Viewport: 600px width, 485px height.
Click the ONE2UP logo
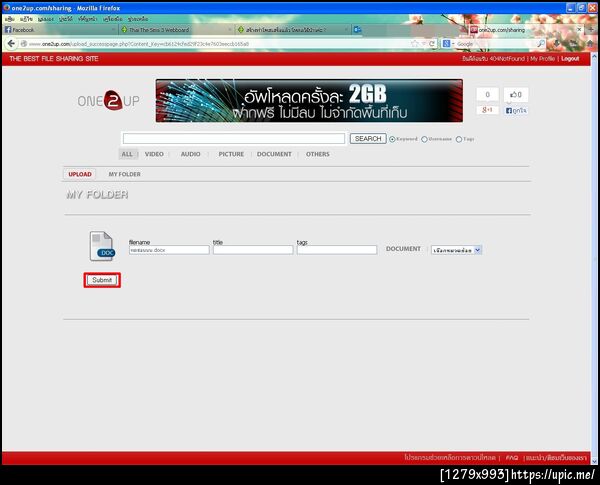(x=109, y=101)
